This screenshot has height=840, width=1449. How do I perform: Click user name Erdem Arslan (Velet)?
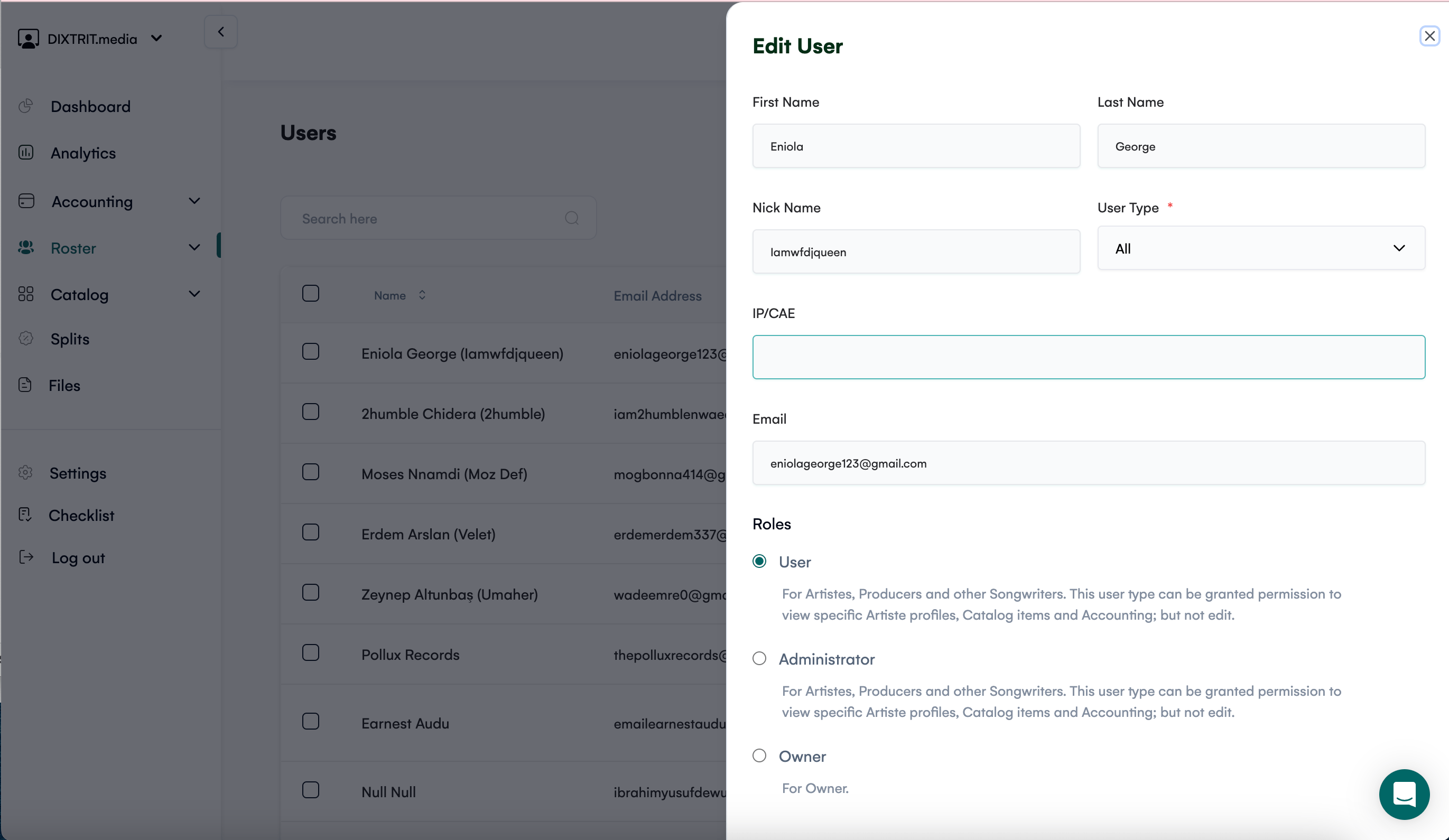(429, 534)
